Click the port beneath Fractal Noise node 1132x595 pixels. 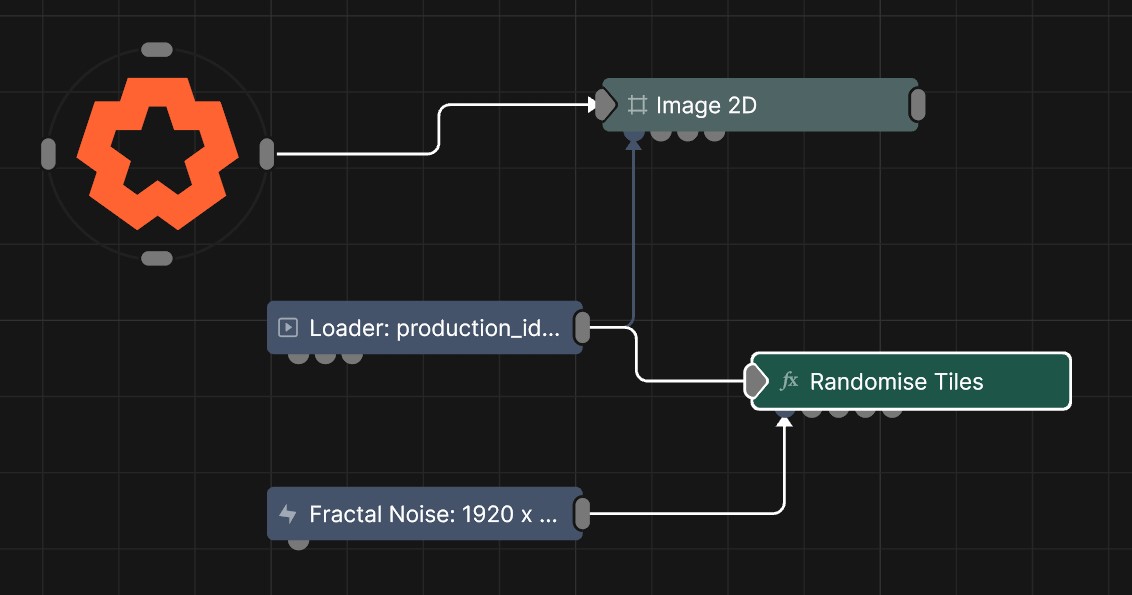coord(298,543)
